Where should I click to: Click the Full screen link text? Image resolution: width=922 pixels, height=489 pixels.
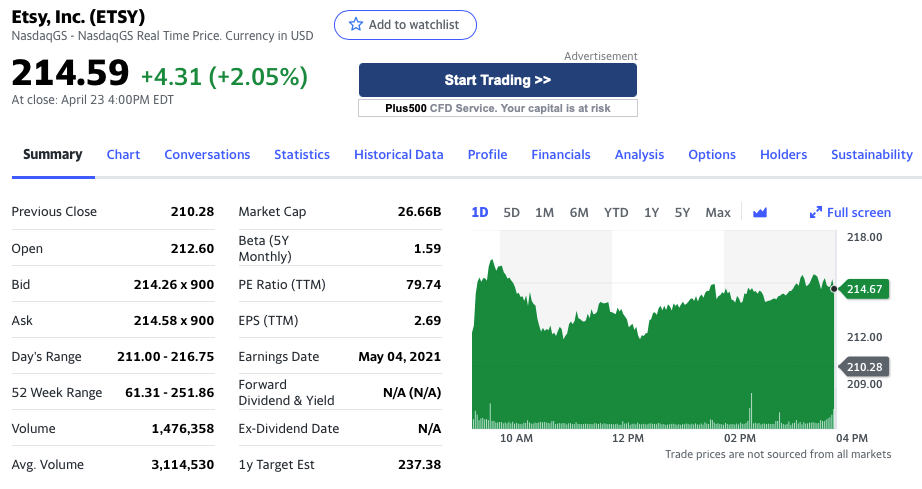858,212
